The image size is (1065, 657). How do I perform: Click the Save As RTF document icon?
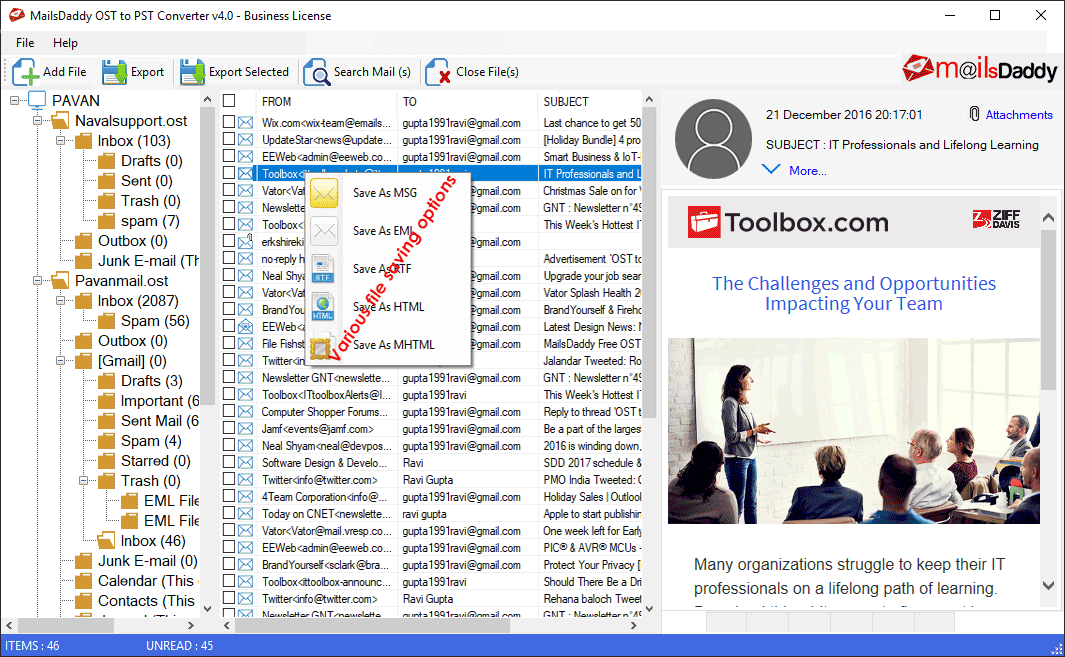323,269
